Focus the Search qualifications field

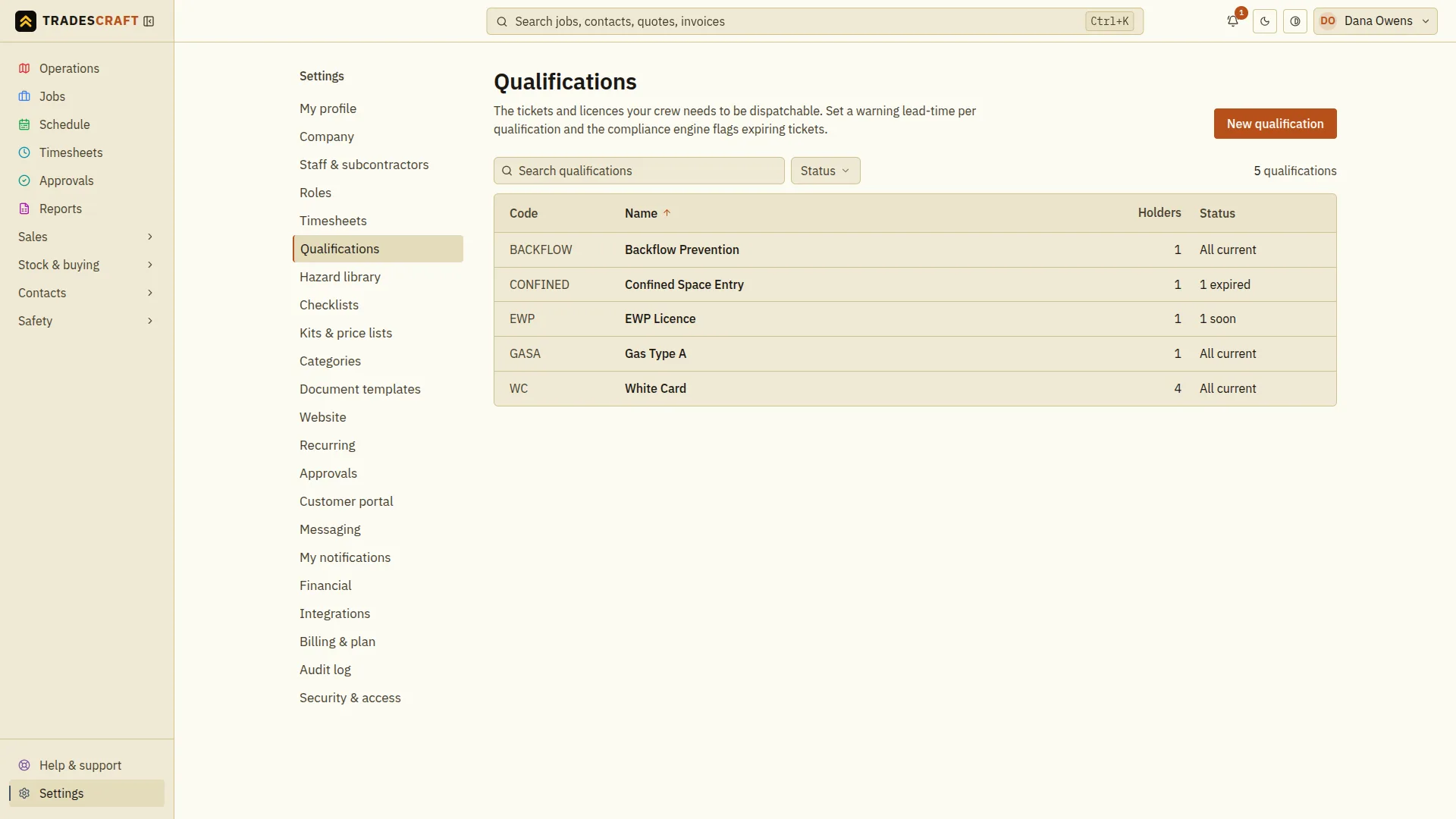[639, 171]
